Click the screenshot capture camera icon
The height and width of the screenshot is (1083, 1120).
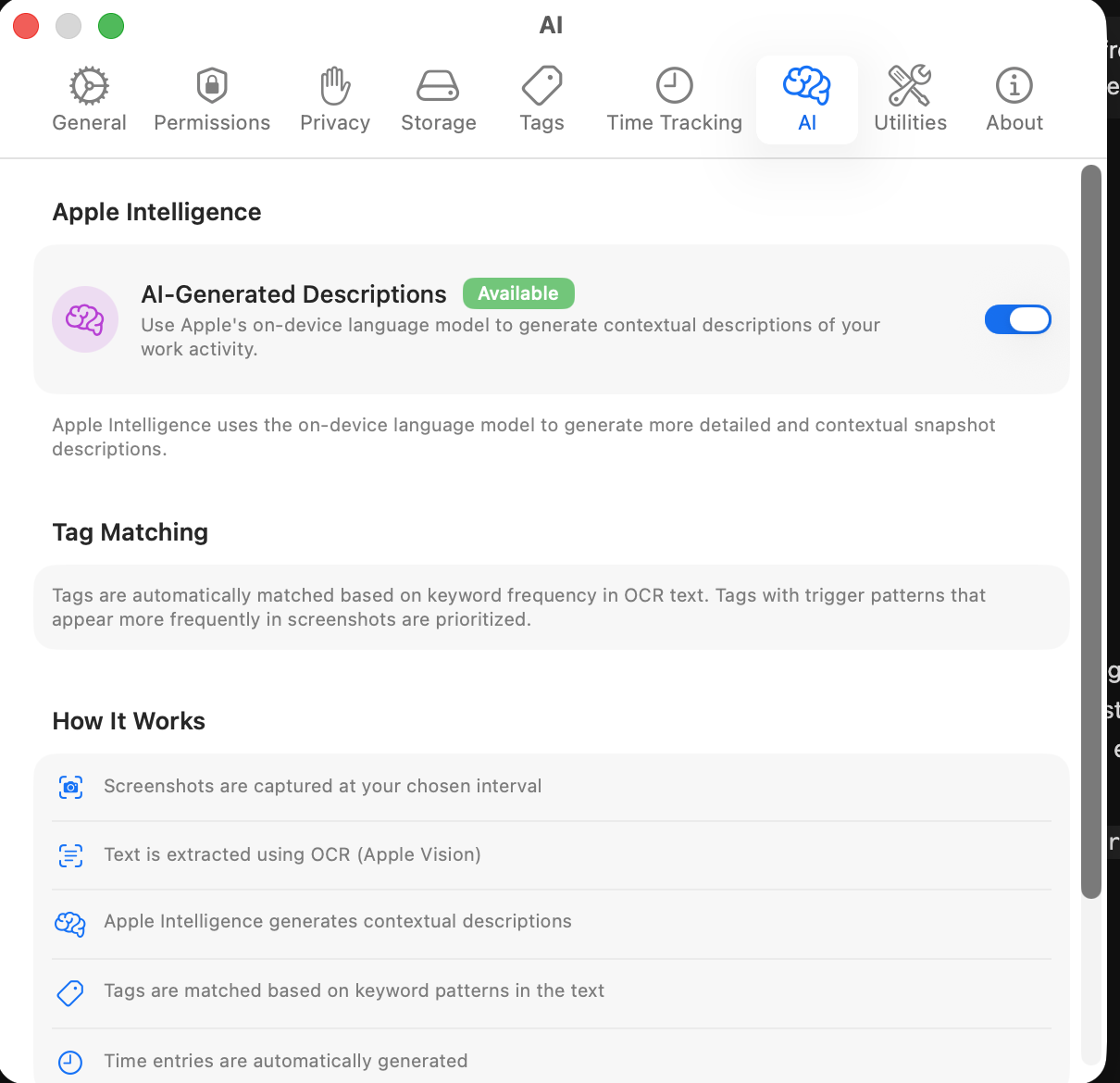[x=70, y=786]
